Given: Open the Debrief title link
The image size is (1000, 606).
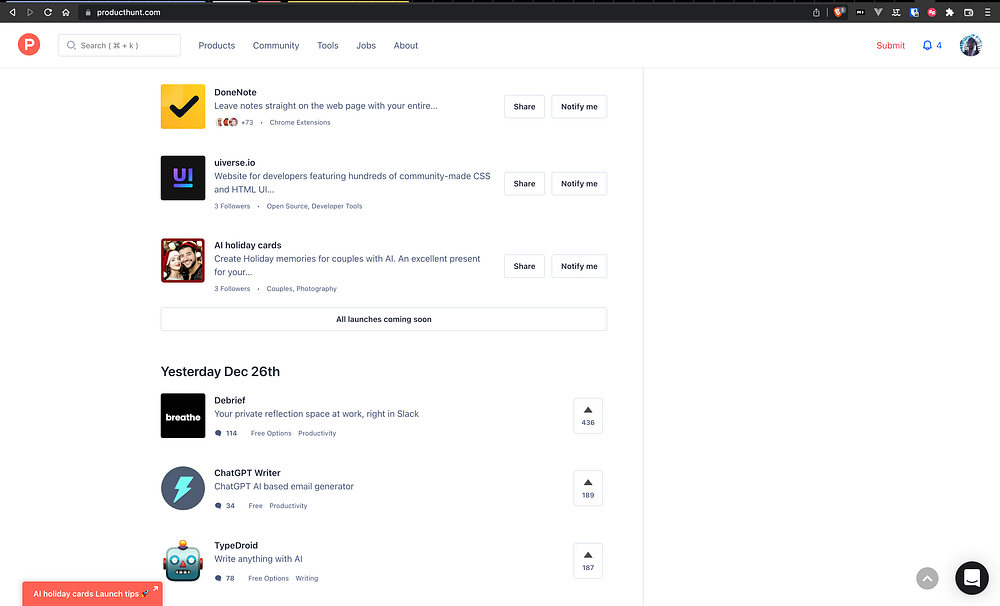Looking at the screenshot, I should pyautogui.click(x=230, y=400).
